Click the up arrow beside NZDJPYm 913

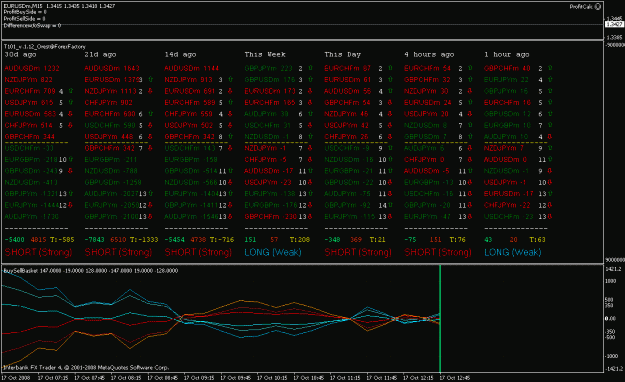click(x=230, y=80)
